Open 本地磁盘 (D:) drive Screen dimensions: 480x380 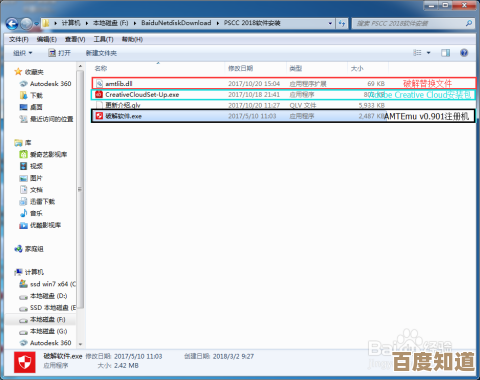tap(48, 296)
